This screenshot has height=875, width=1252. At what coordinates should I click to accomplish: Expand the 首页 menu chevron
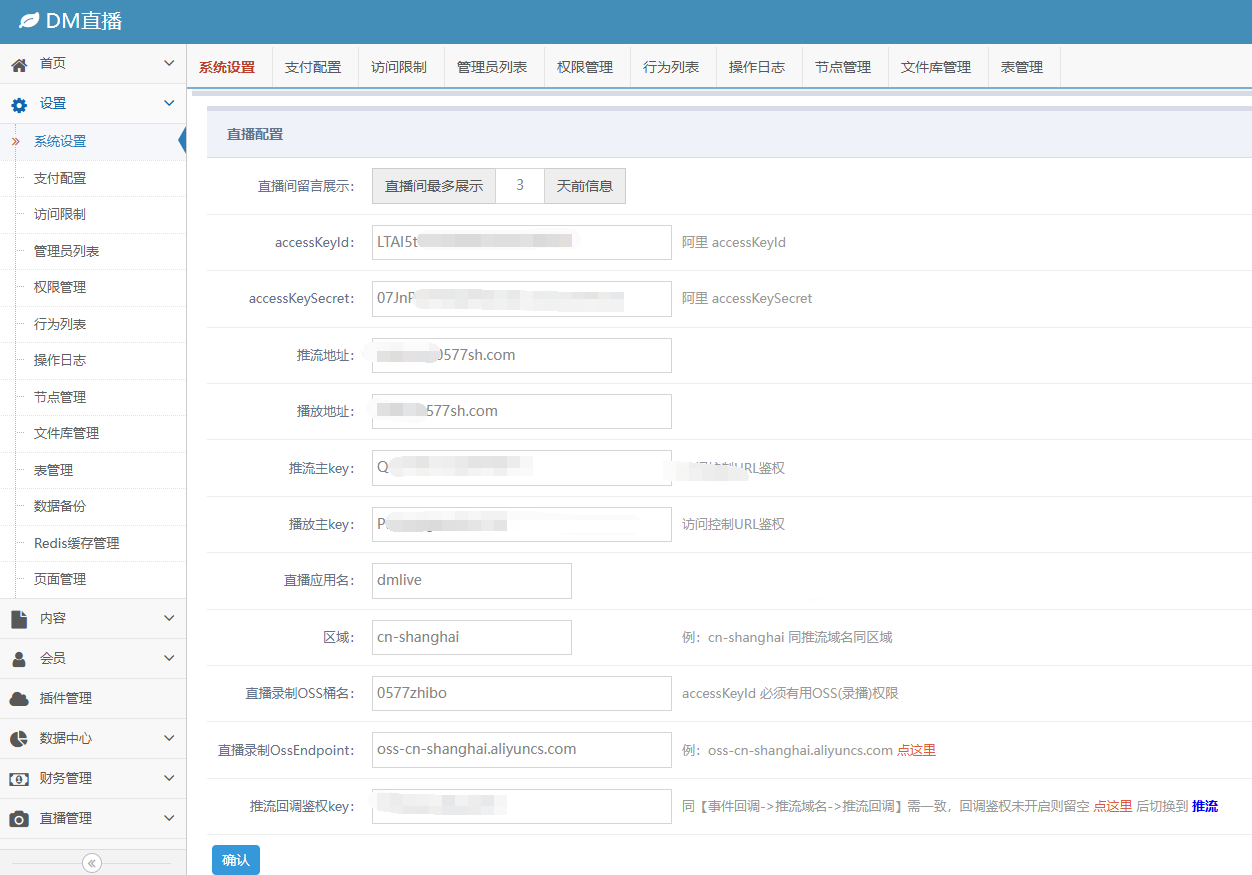tap(169, 64)
